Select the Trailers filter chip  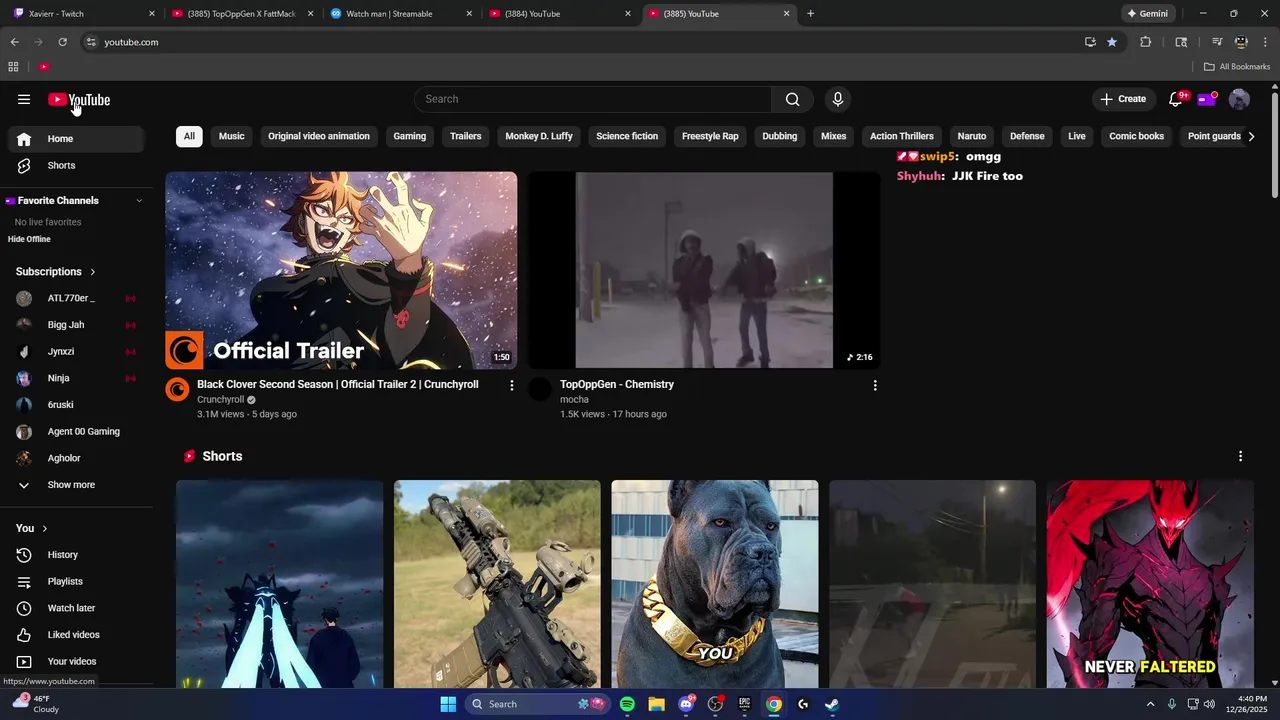click(466, 136)
